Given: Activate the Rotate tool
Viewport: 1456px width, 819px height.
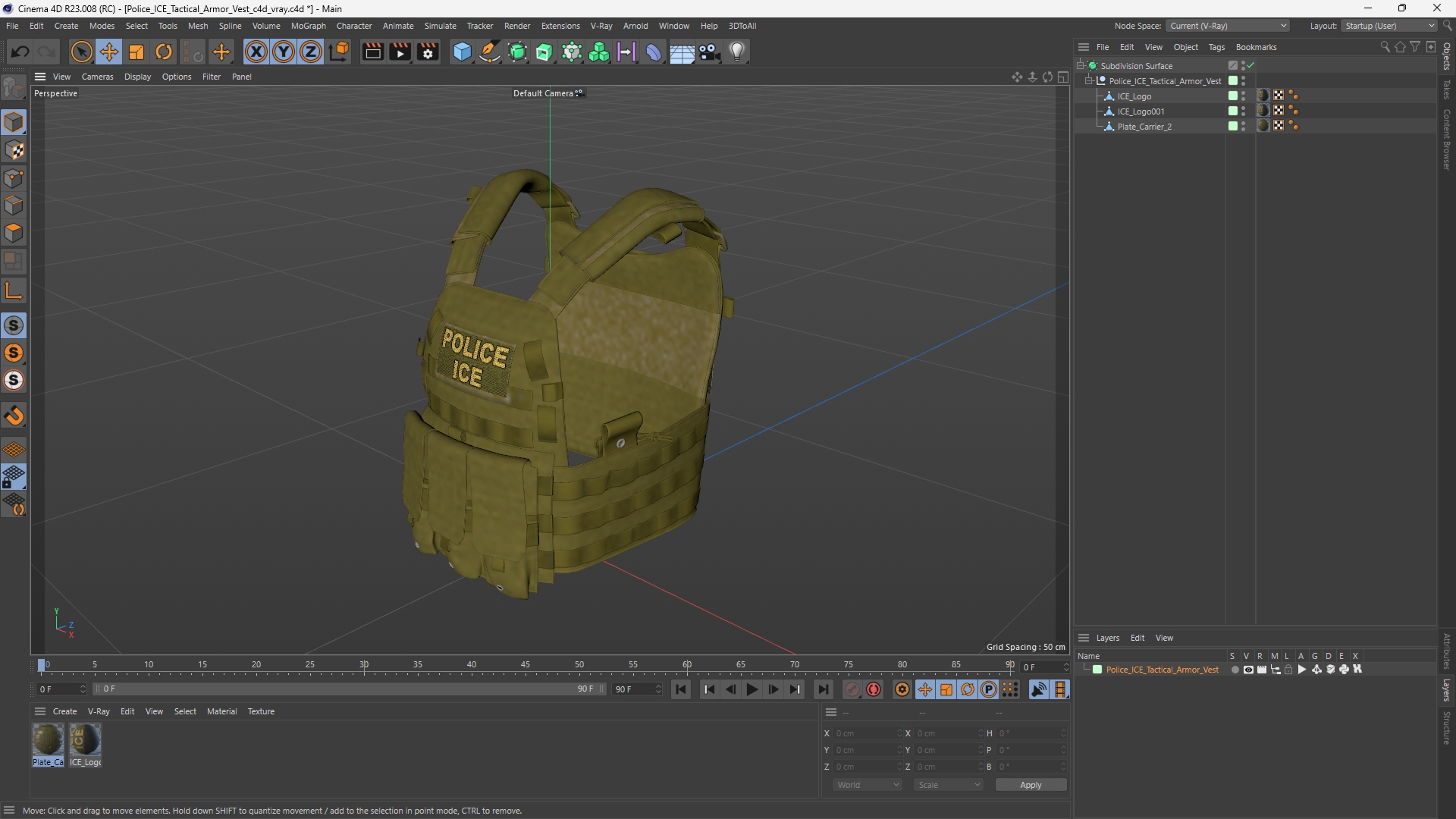Looking at the screenshot, I should [164, 52].
